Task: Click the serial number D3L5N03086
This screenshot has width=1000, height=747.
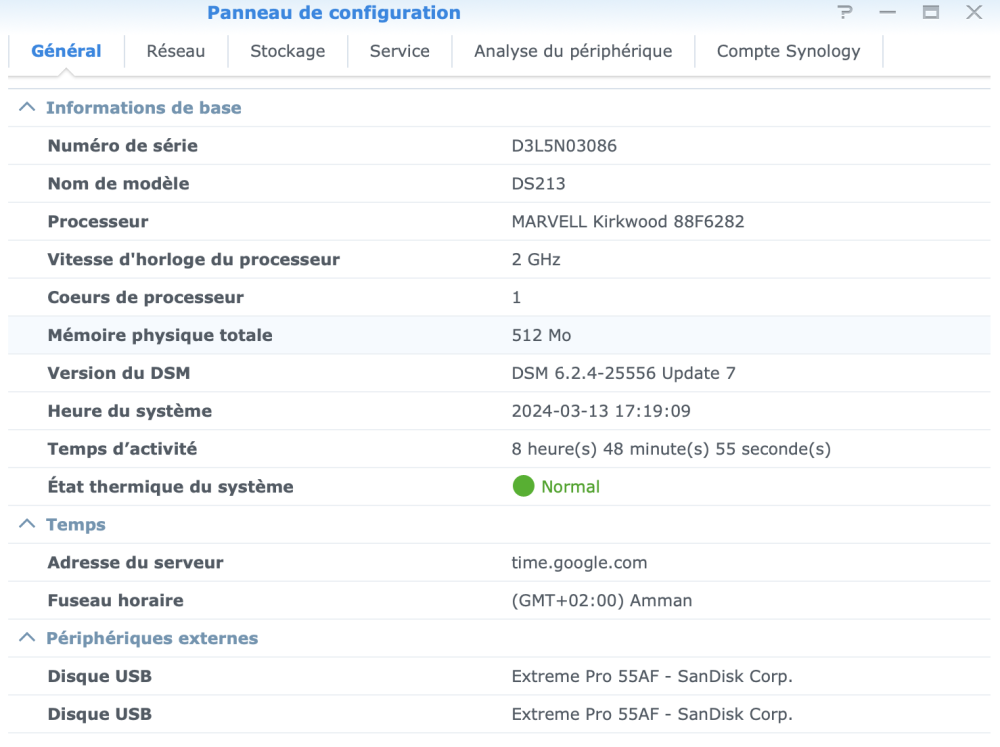Action: (564, 146)
